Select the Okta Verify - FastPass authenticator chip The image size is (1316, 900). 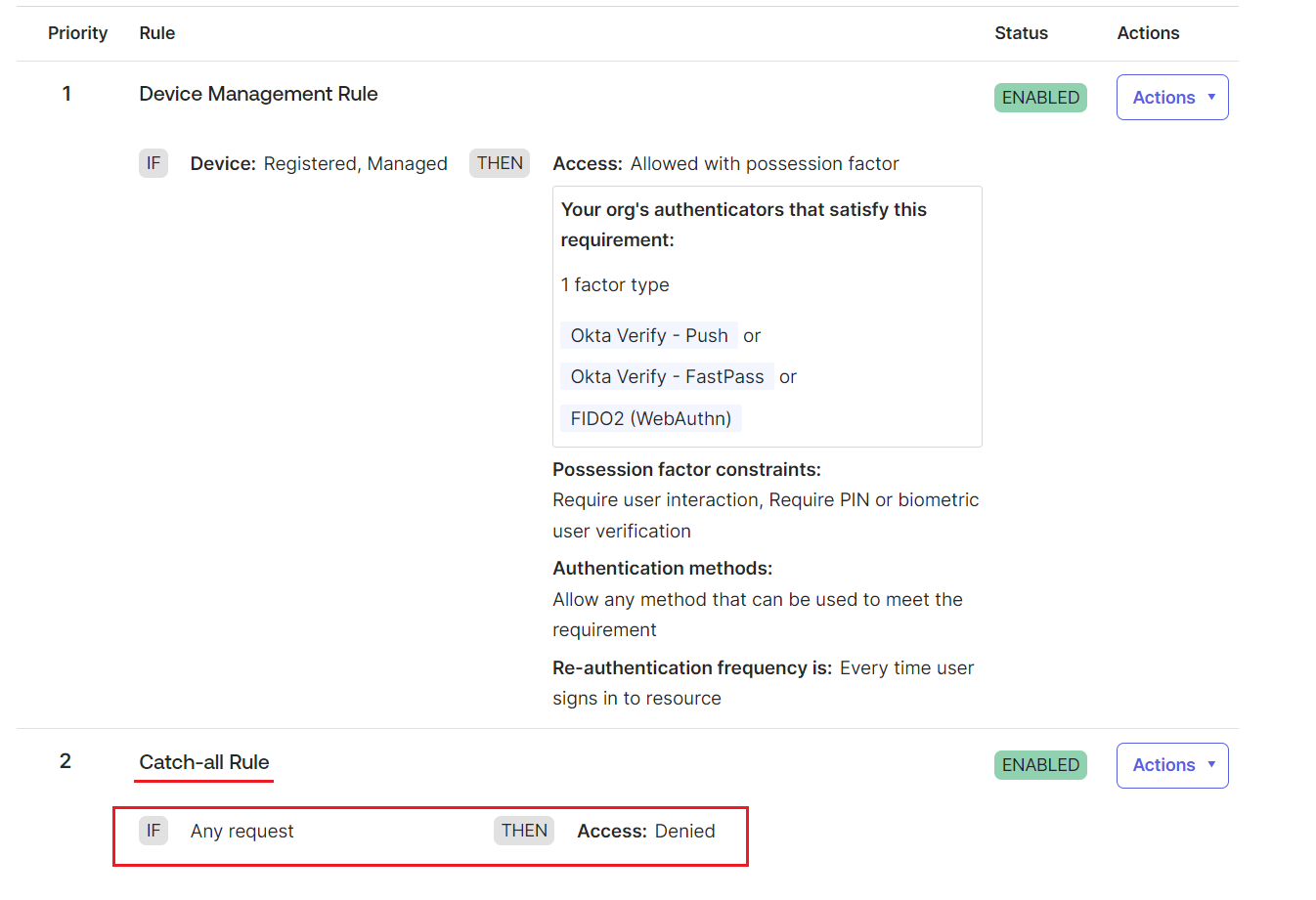[x=666, y=376]
